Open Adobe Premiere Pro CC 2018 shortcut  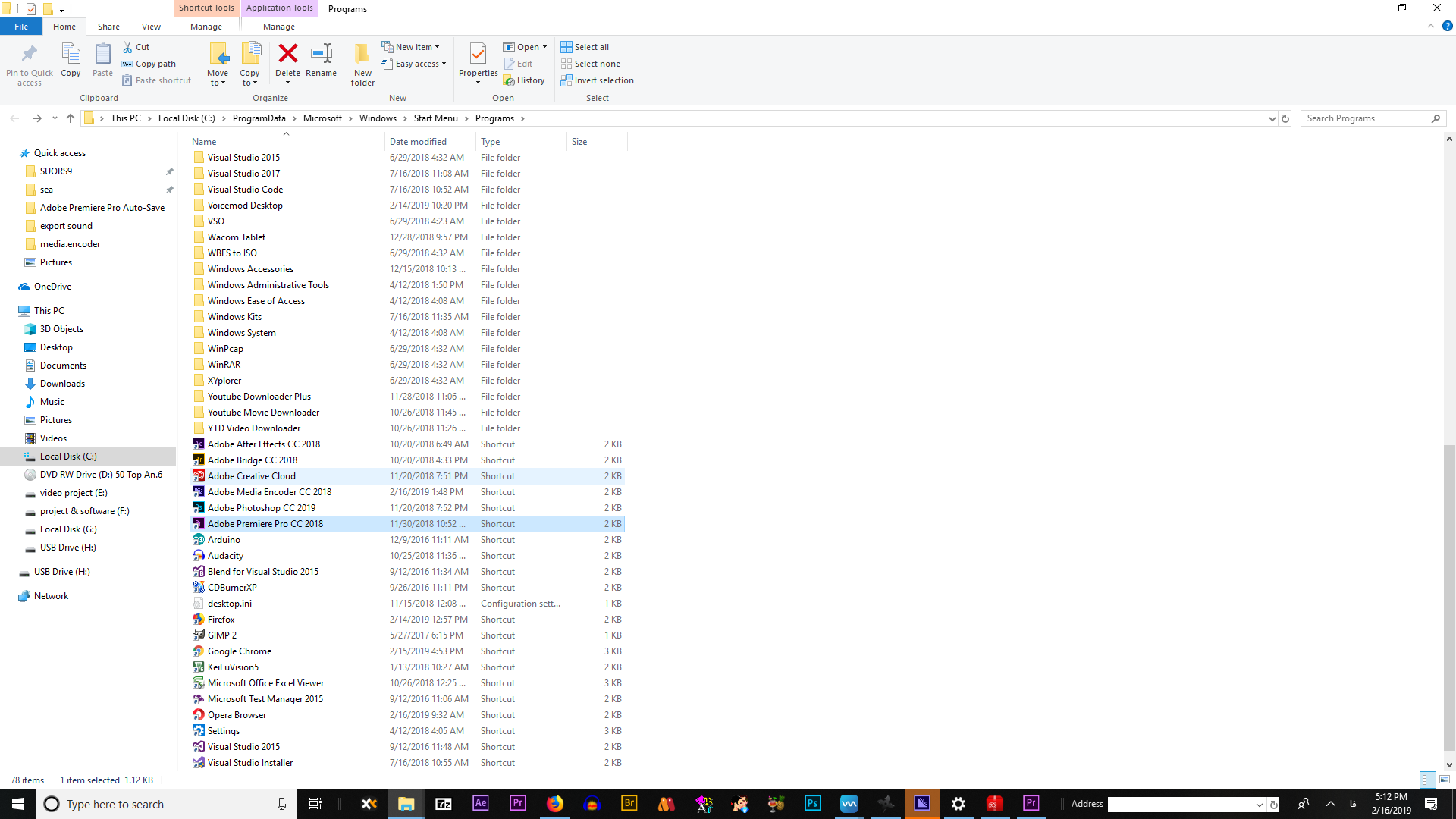tap(266, 524)
